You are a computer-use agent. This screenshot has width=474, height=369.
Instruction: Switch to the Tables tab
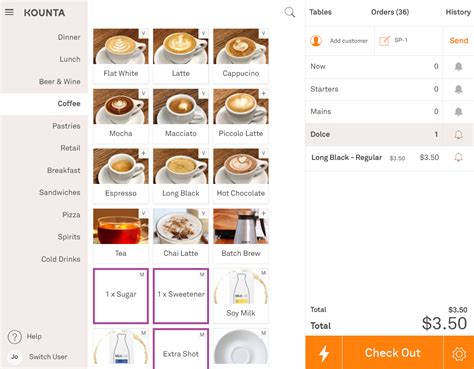point(320,12)
